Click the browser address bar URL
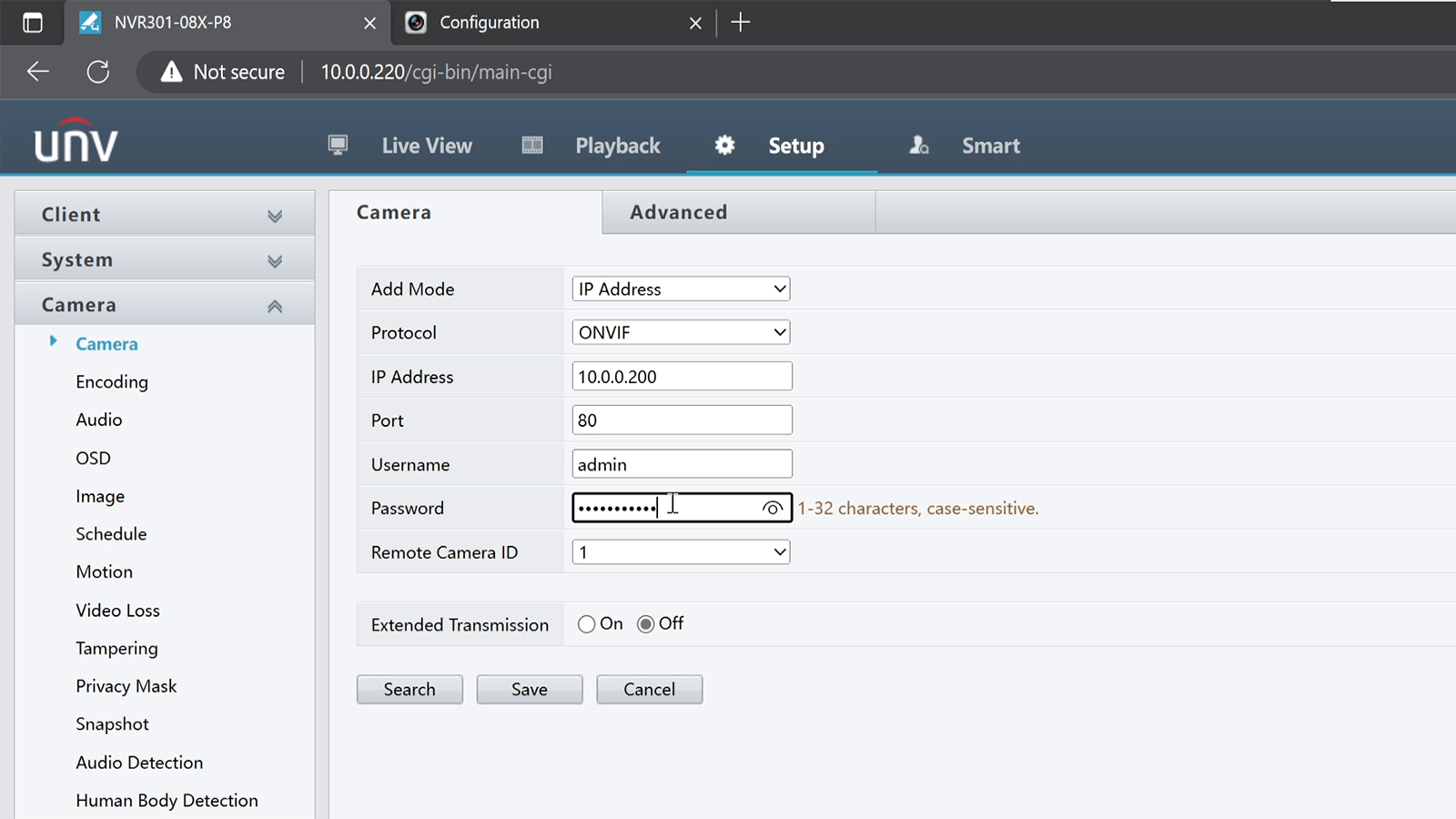 coord(436,72)
